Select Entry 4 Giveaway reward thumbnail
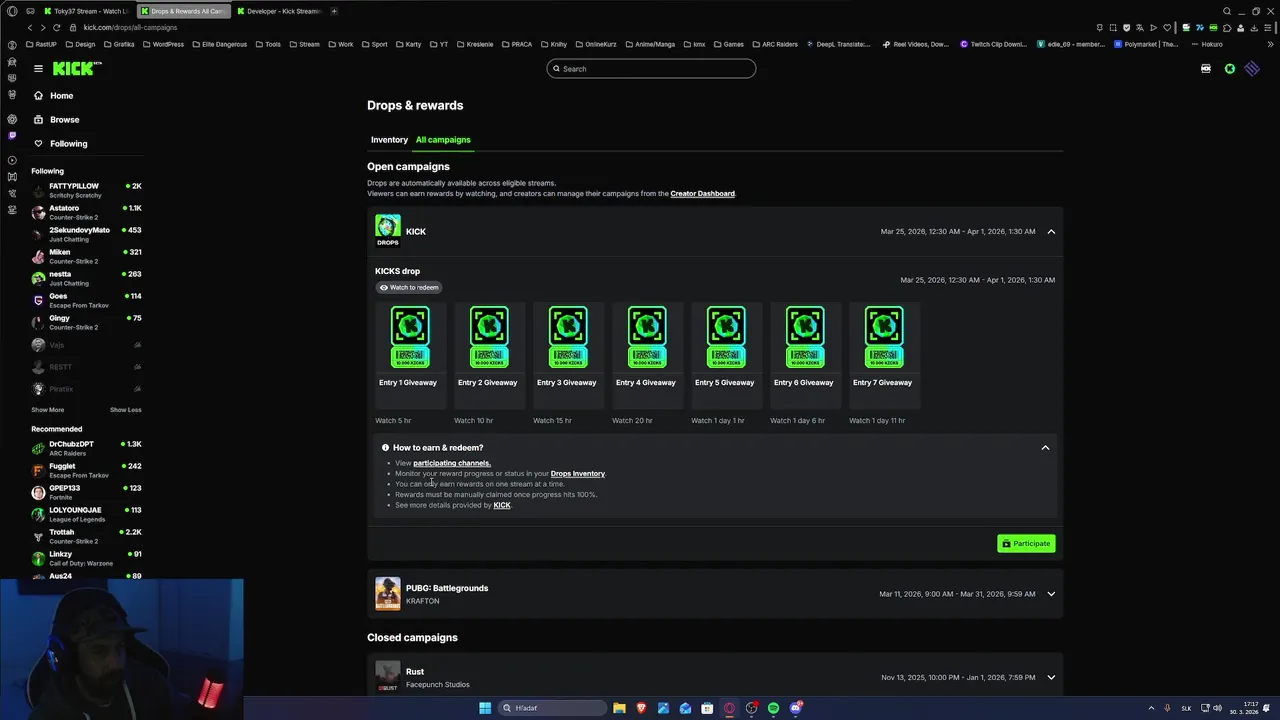The width and height of the screenshot is (1280, 720). [x=647, y=338]
